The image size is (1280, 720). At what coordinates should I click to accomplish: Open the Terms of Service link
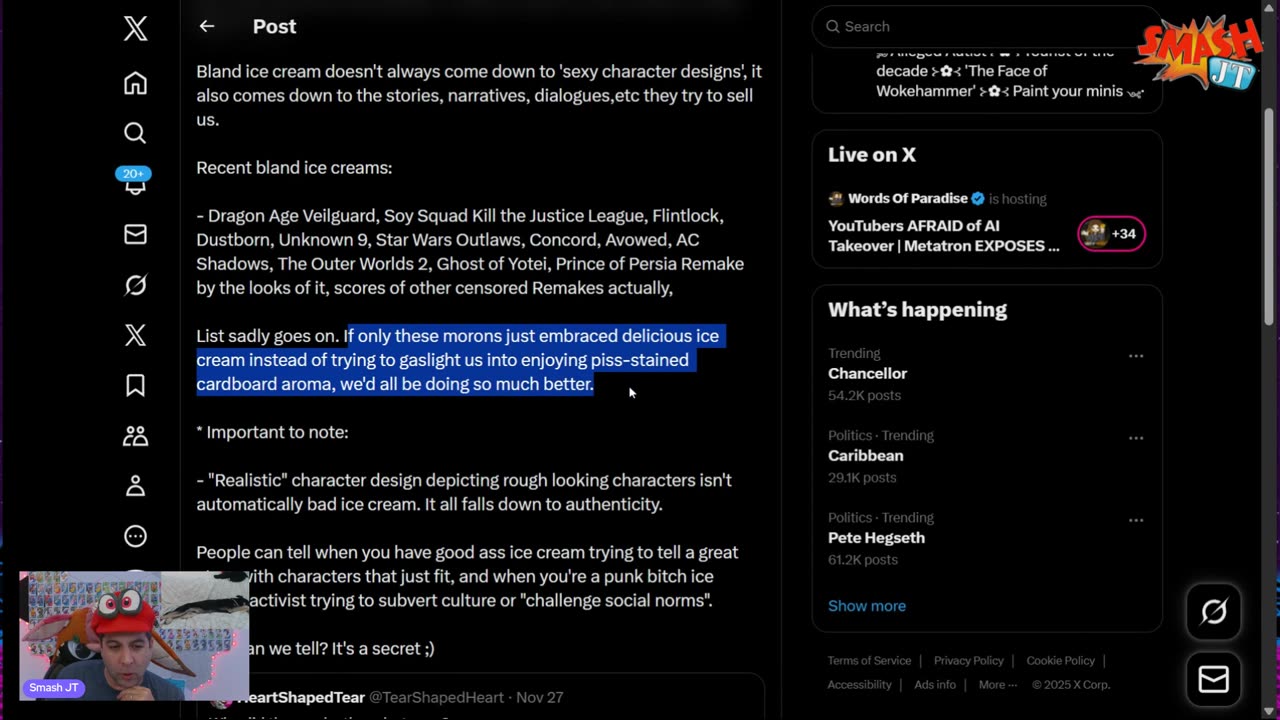tap(869, 661)
